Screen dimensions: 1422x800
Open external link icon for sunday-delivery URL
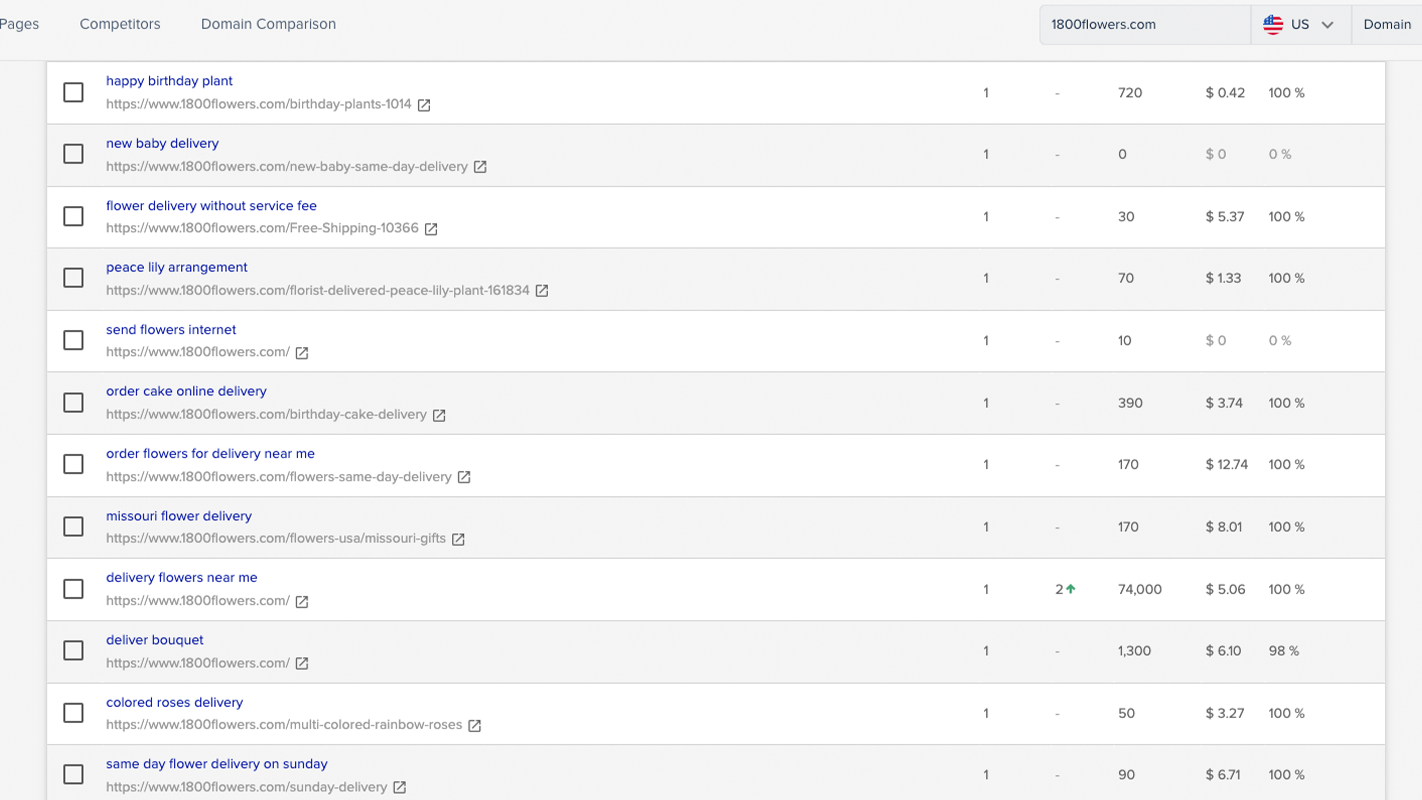[400, 788]
